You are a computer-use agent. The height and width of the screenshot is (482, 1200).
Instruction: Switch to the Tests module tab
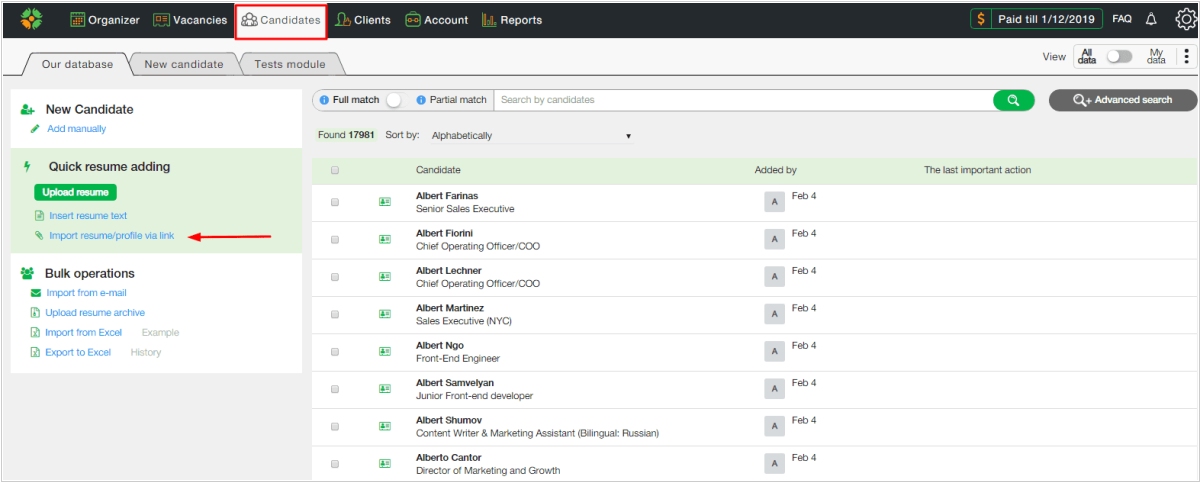point(289,64)
